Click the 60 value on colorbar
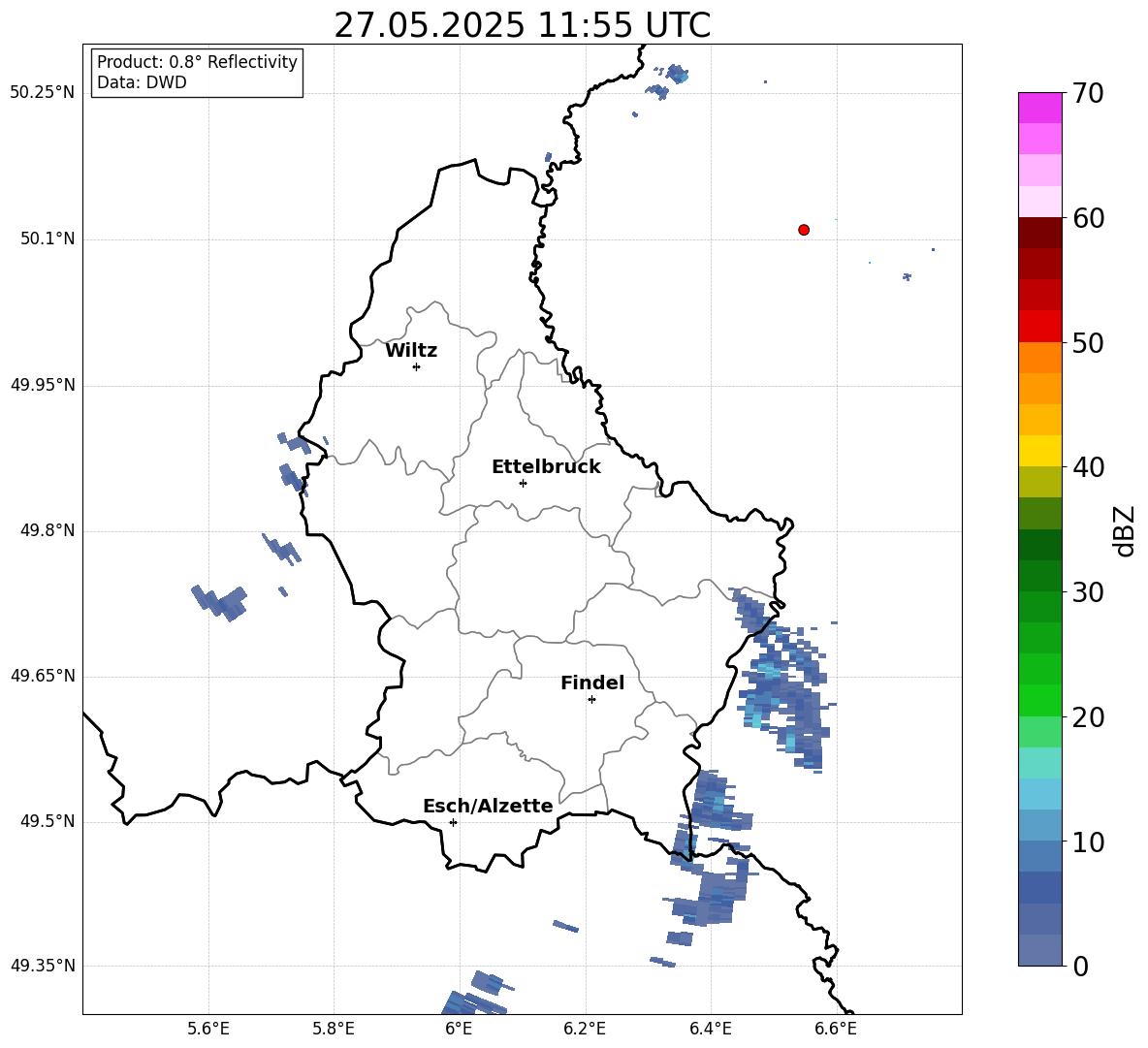The width and height of the screenshot is (1148, 1048). tap(1088, 218)
